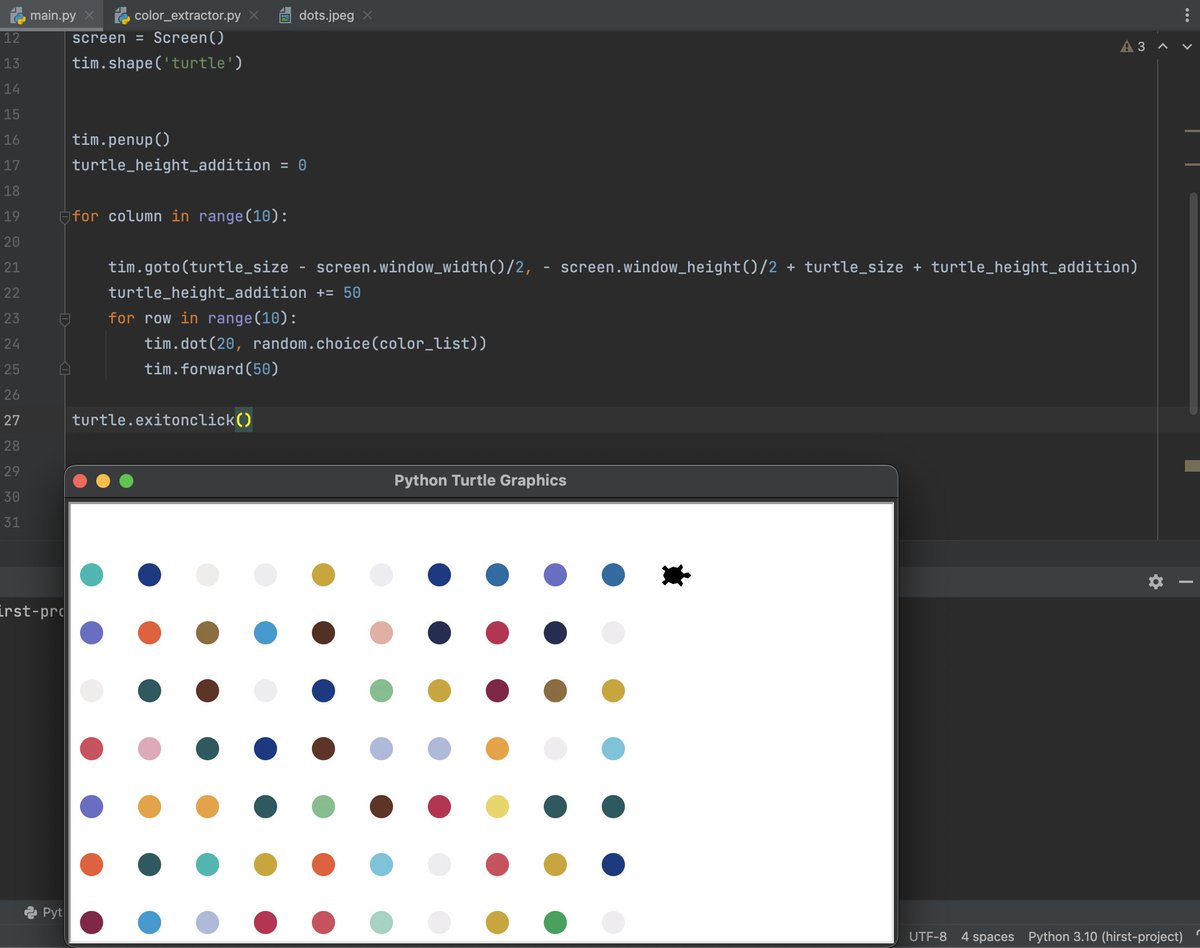
Task: Zoom the Python Turtle Graphics window
Action: point(126,481)
